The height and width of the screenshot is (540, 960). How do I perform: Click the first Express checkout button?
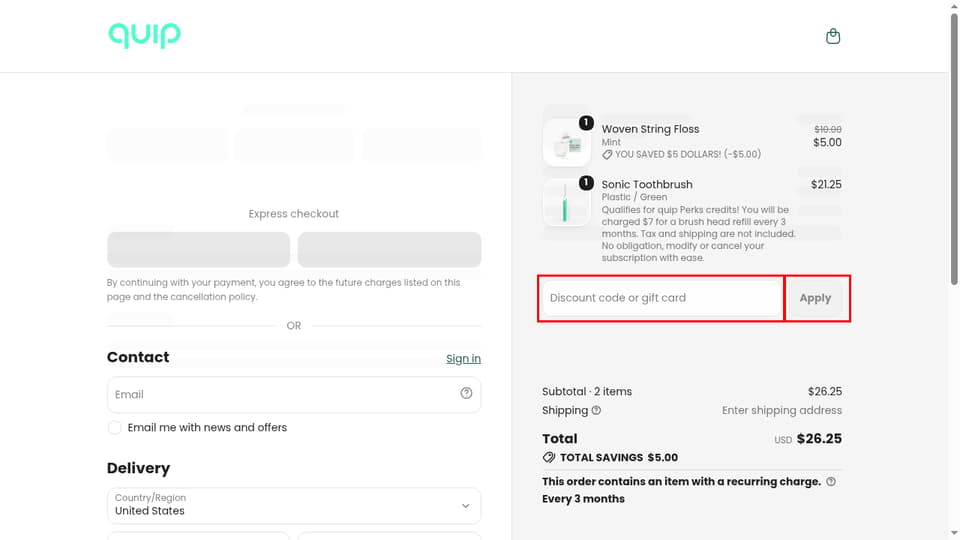click(x=198, y=249)
